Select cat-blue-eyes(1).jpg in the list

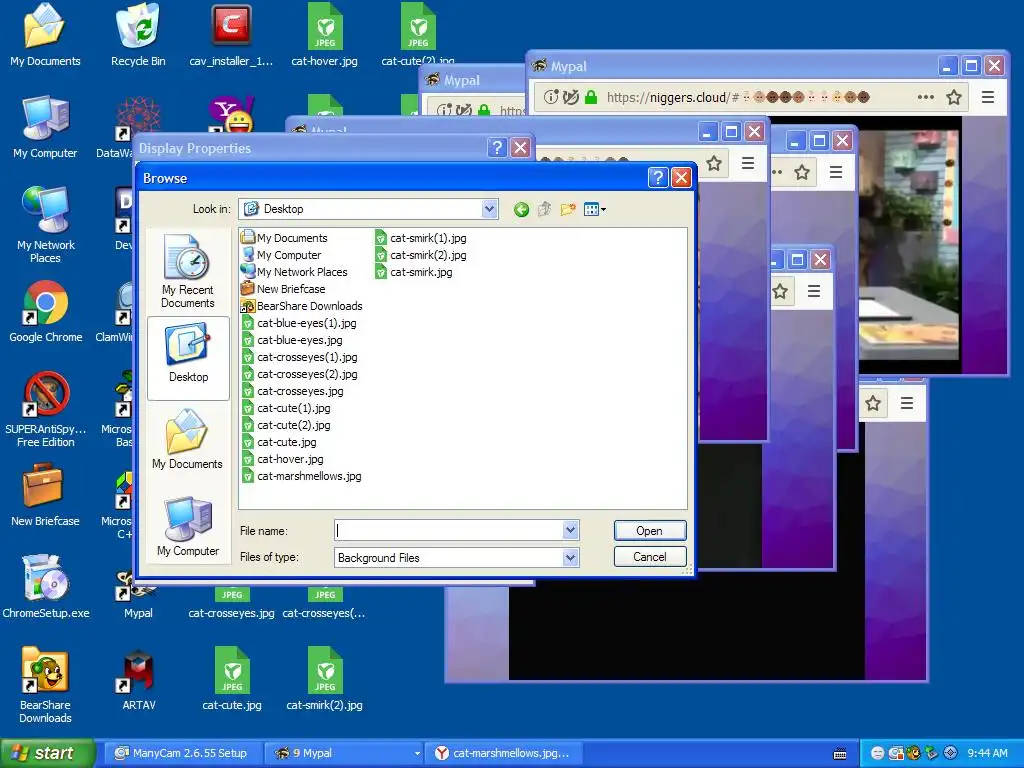click(299, 323)
